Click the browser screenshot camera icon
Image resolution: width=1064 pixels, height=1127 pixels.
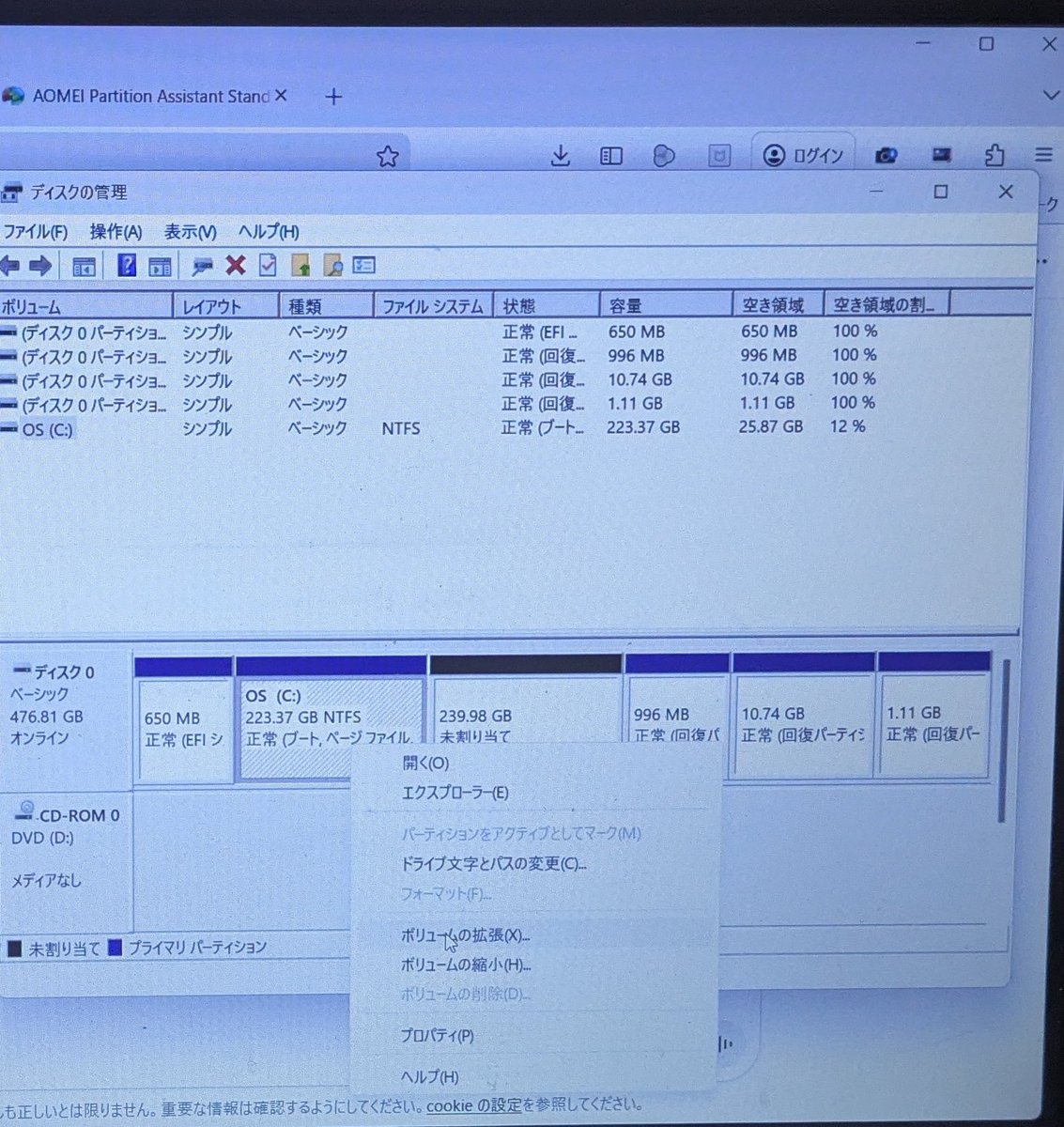pyautogui.click(x=886, y=156)
